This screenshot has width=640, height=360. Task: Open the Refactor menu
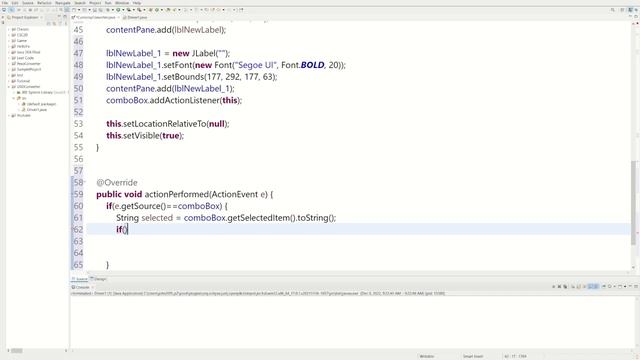pos(44,3)
